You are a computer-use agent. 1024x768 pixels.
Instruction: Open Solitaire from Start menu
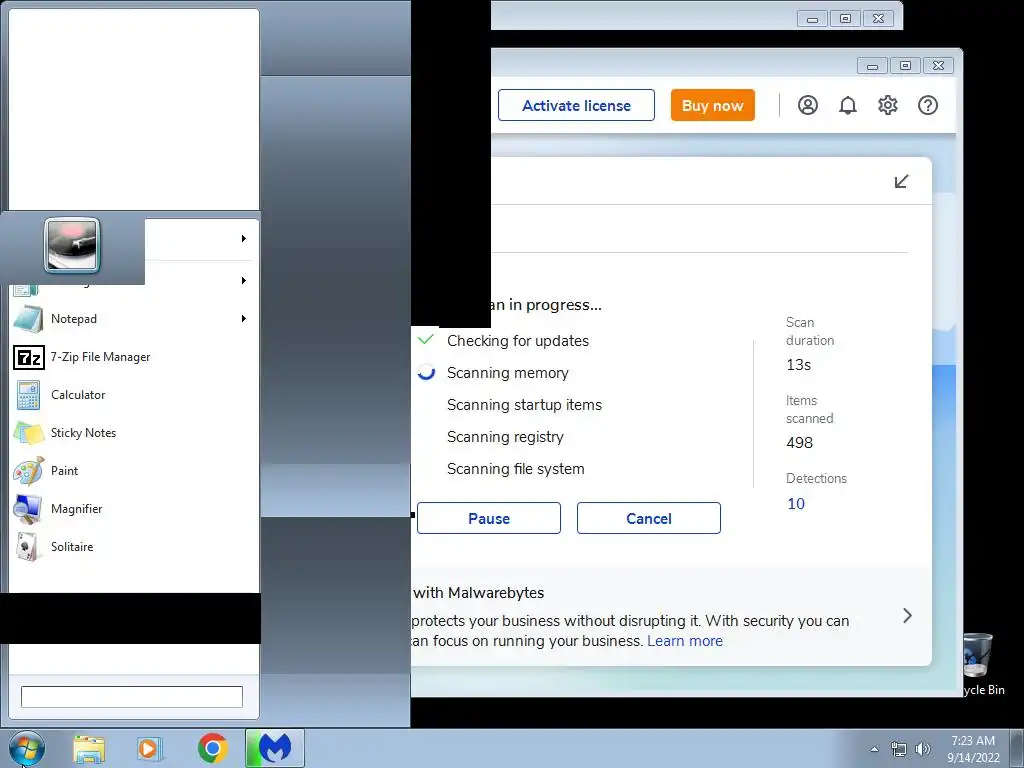[x=130, y=546]
